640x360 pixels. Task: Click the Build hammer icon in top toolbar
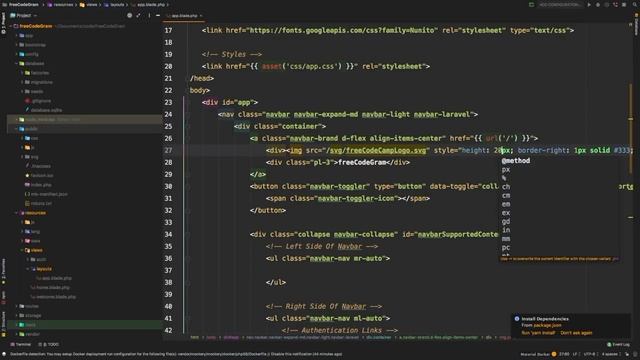click(x=531, y=4)
